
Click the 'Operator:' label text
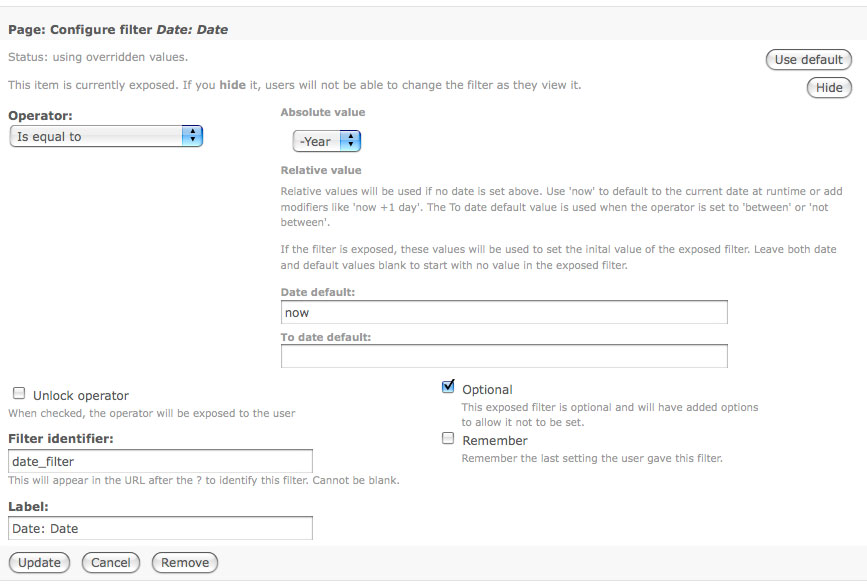40,116
